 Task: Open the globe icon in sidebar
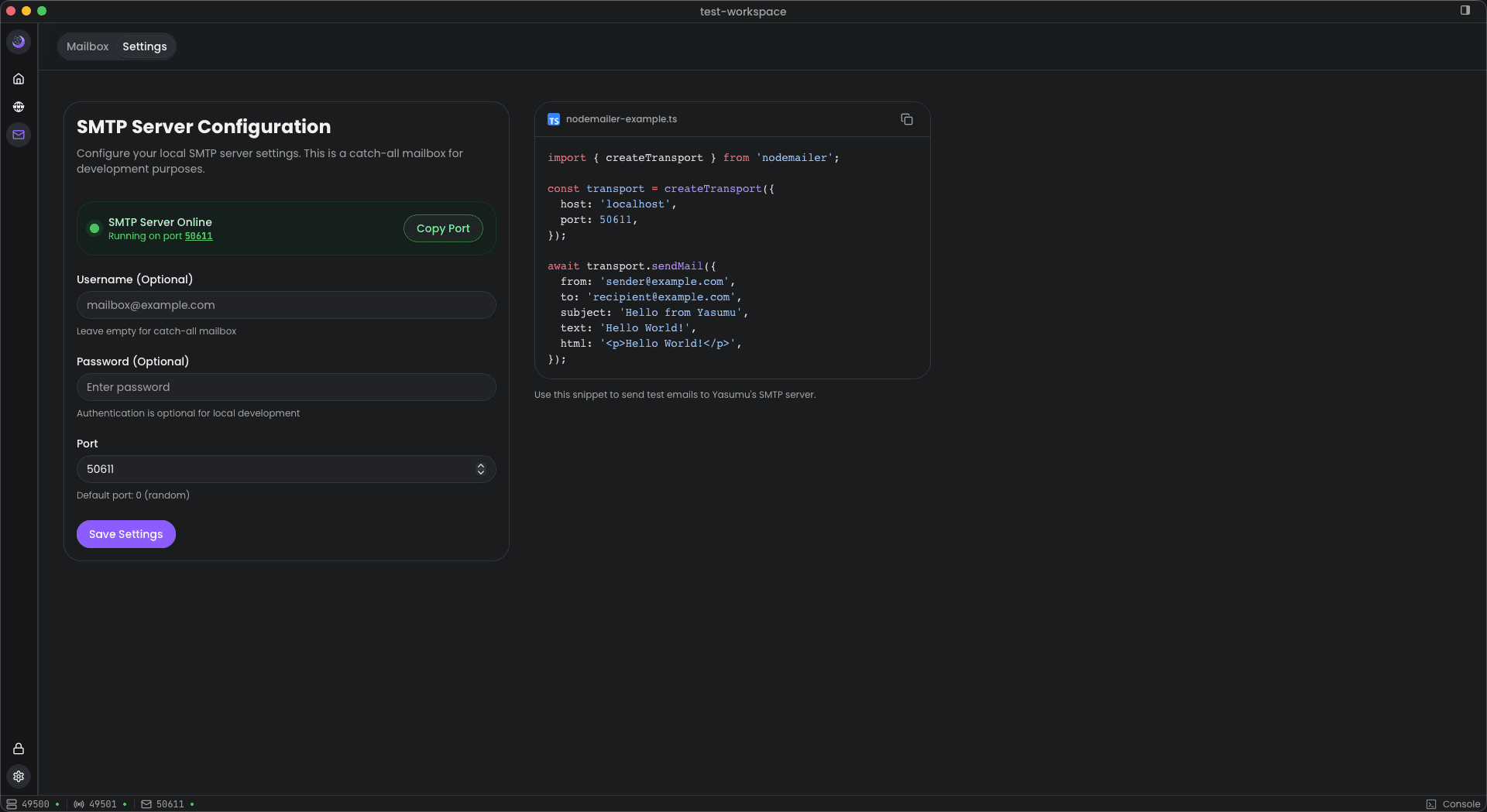point(19,107)
